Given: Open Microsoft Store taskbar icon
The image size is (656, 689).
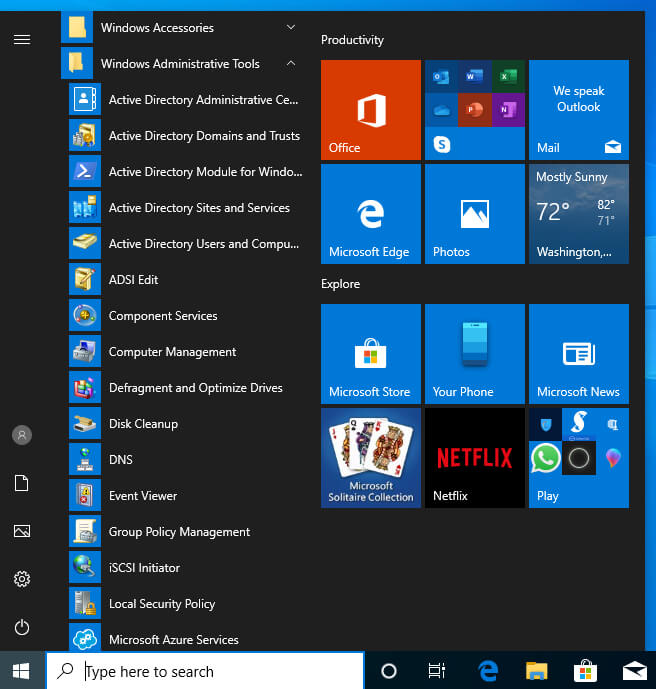Looking at the screenshot, I should [585, 671].
